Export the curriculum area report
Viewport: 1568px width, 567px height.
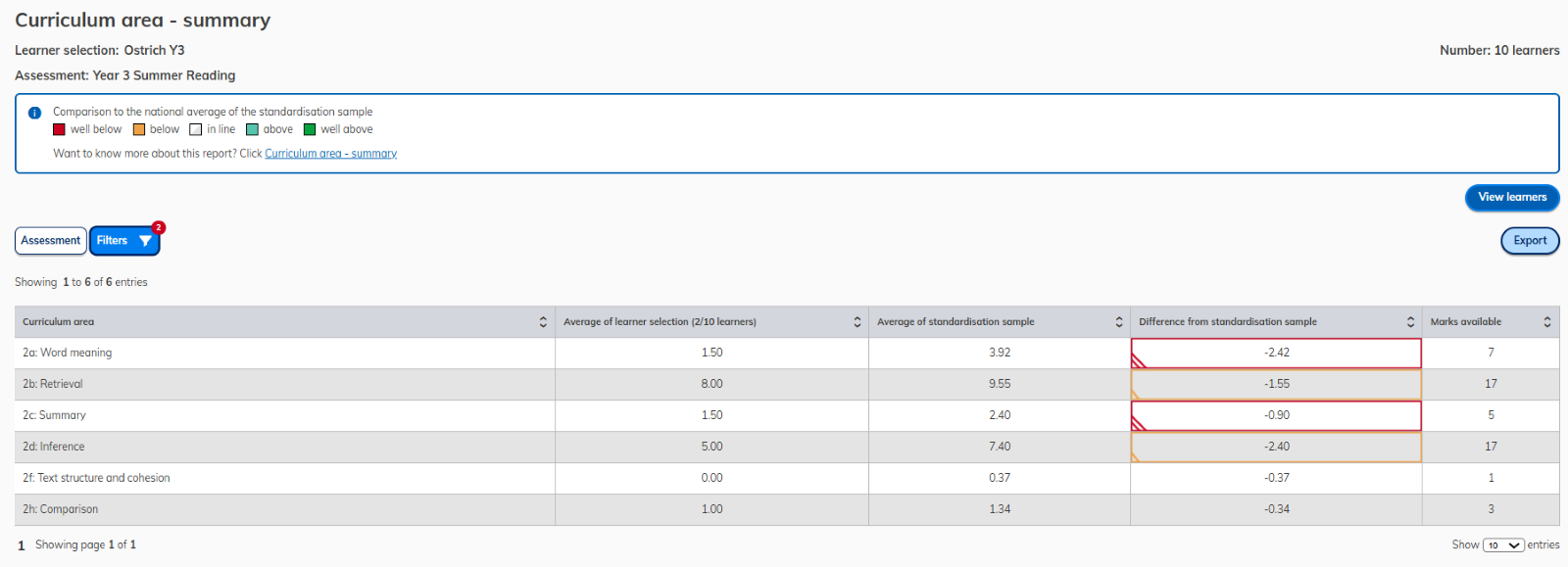pos(1530,241)
